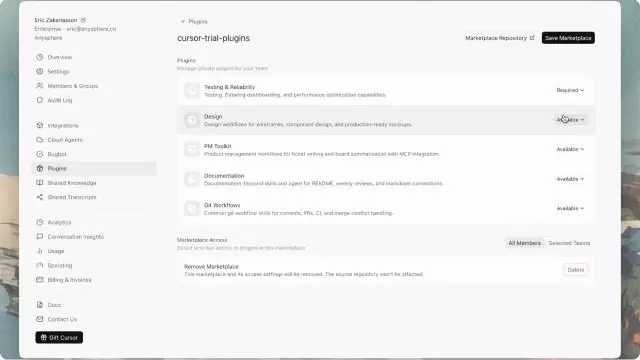This screenshot has height=360, width=640.
Task: Click the Git Workflows plugin icon
Action: pyautogui.click(x=192, y=208)
